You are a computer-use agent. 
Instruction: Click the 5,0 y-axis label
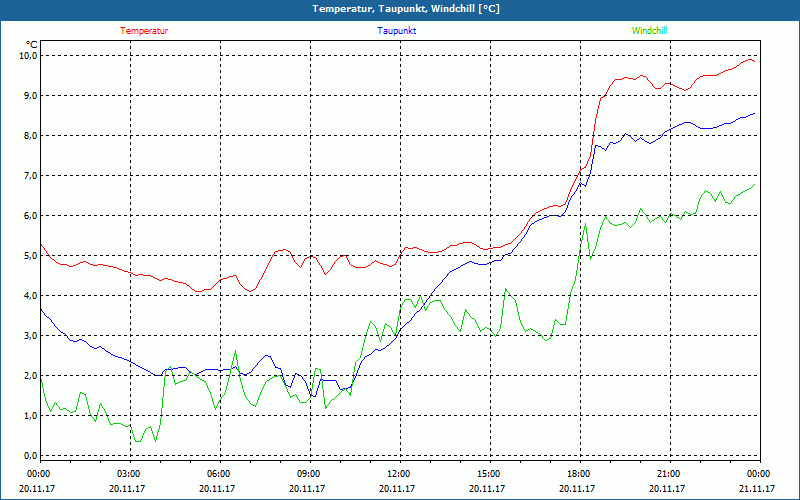click(x=29, y=255)
